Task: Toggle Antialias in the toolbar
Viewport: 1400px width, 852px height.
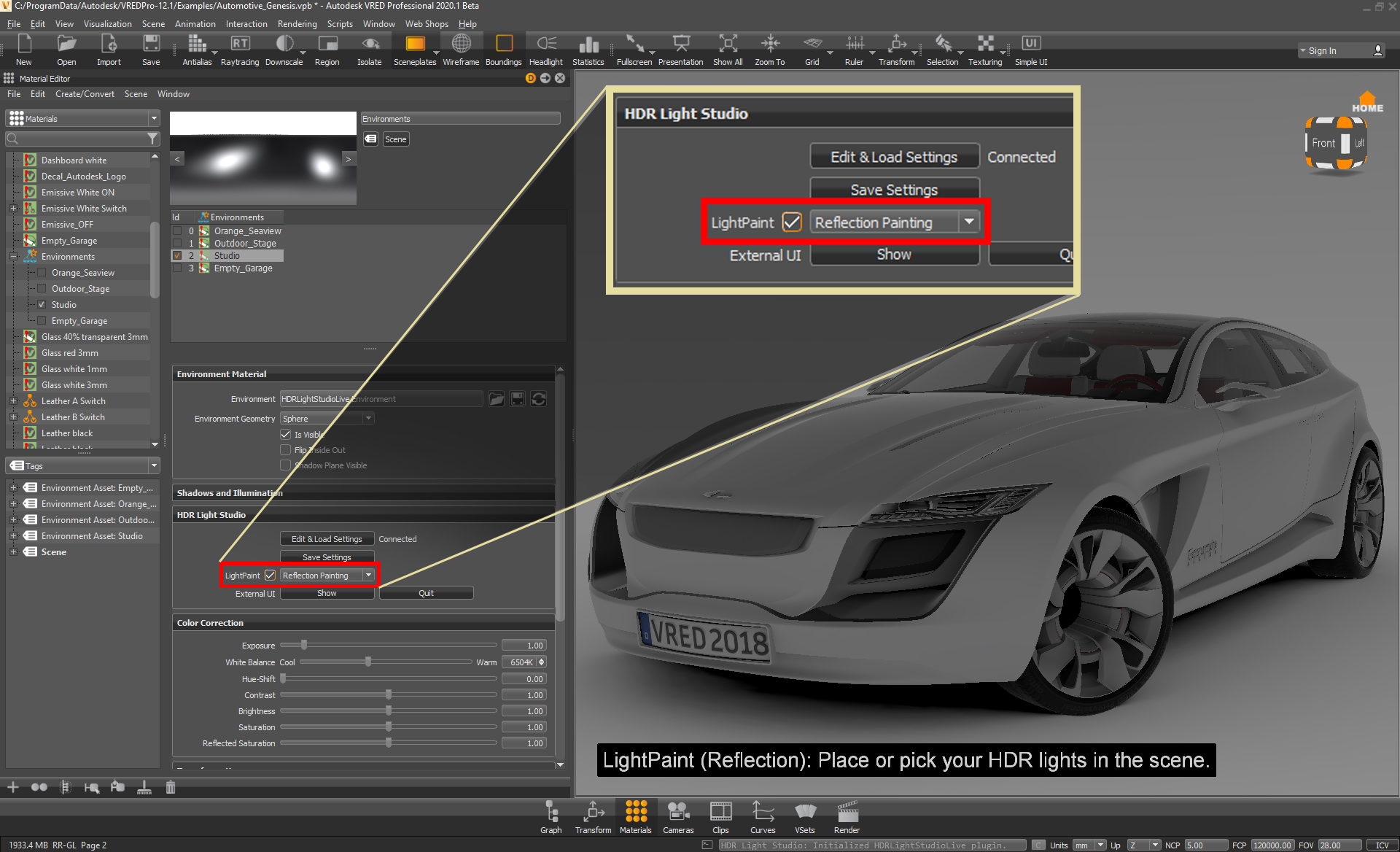Action: tap(197, 50)
